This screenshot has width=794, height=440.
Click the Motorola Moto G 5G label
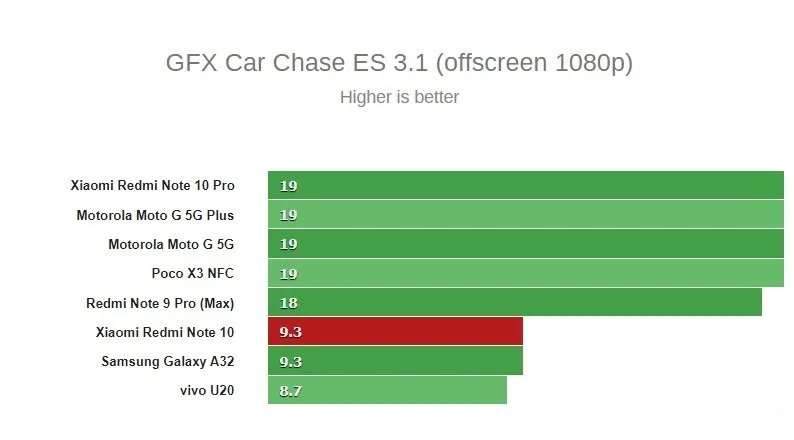171,243
